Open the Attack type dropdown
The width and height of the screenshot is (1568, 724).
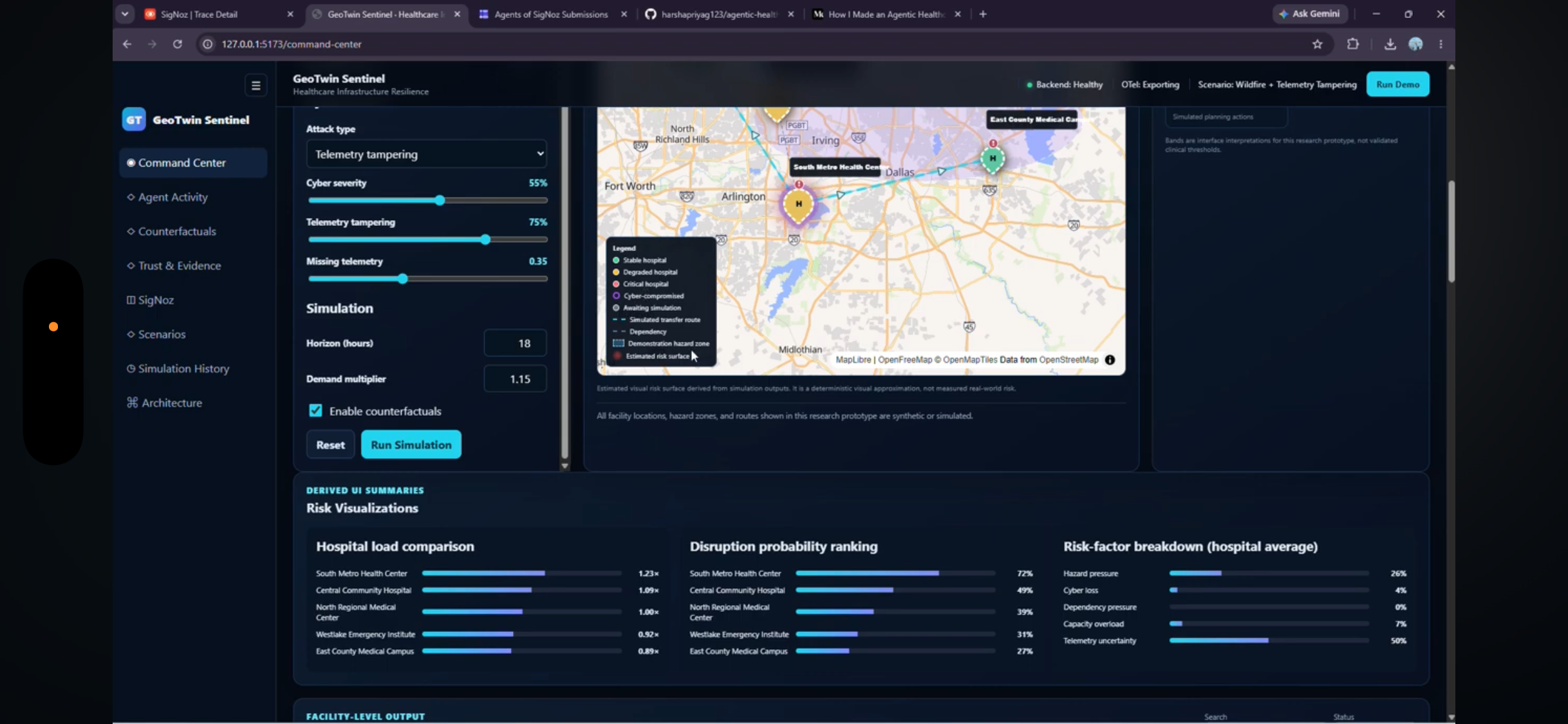point(427,154)
